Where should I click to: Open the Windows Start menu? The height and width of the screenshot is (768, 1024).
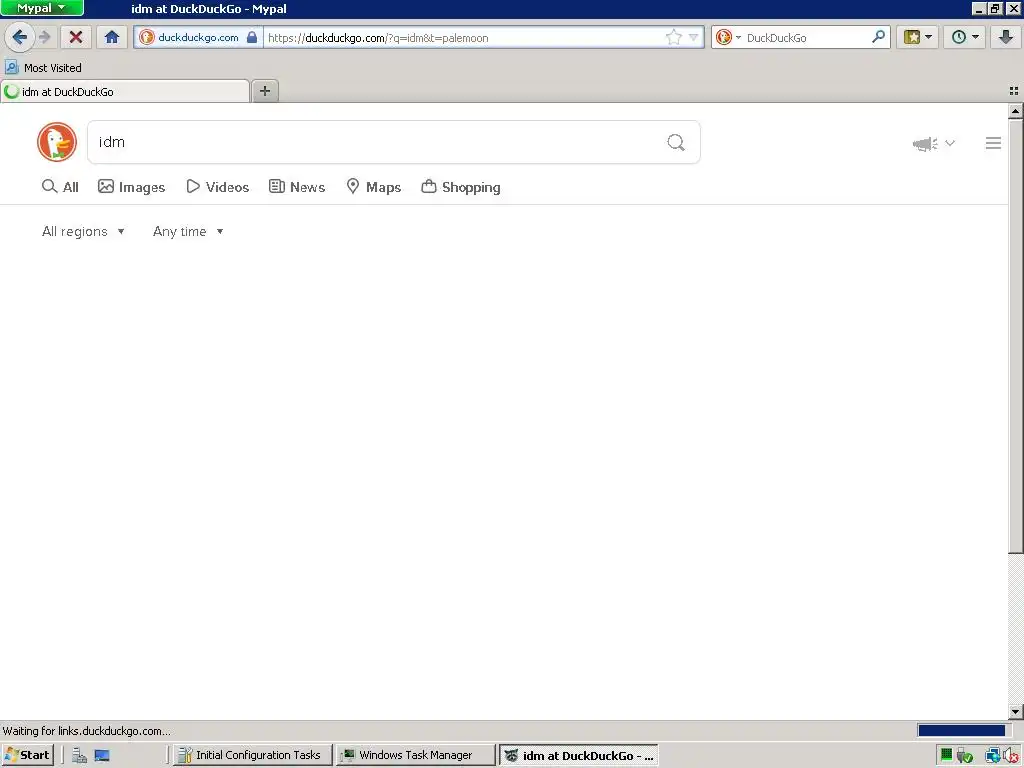point(27,755)
